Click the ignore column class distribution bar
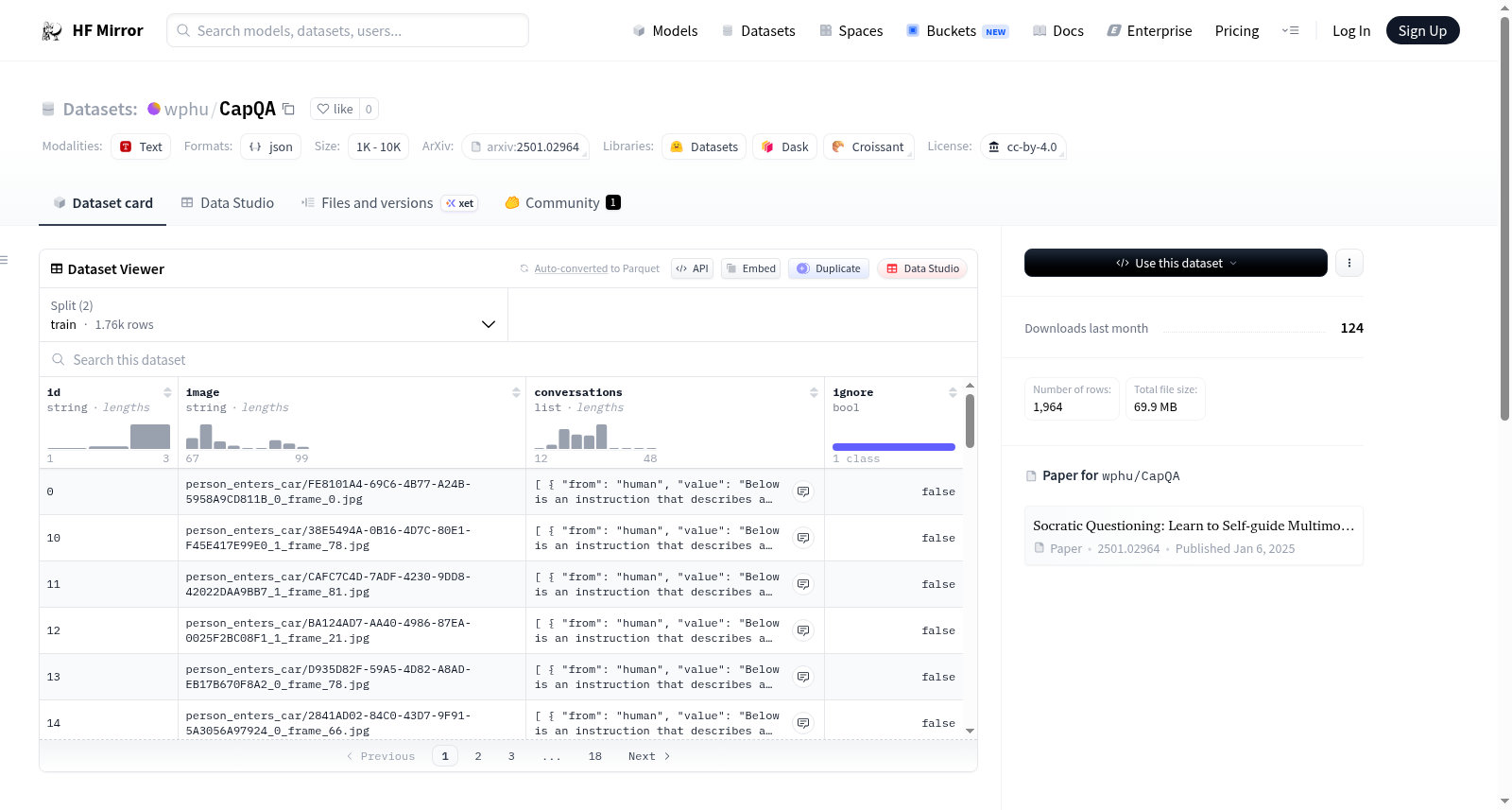Screen dimensions: 1512x810 894,447
